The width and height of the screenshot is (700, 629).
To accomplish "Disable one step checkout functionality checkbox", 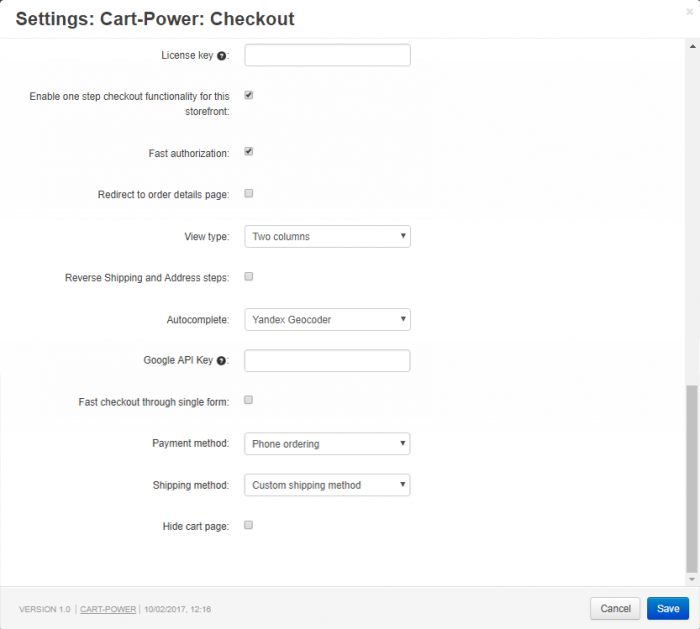I will tap(249, 95).
